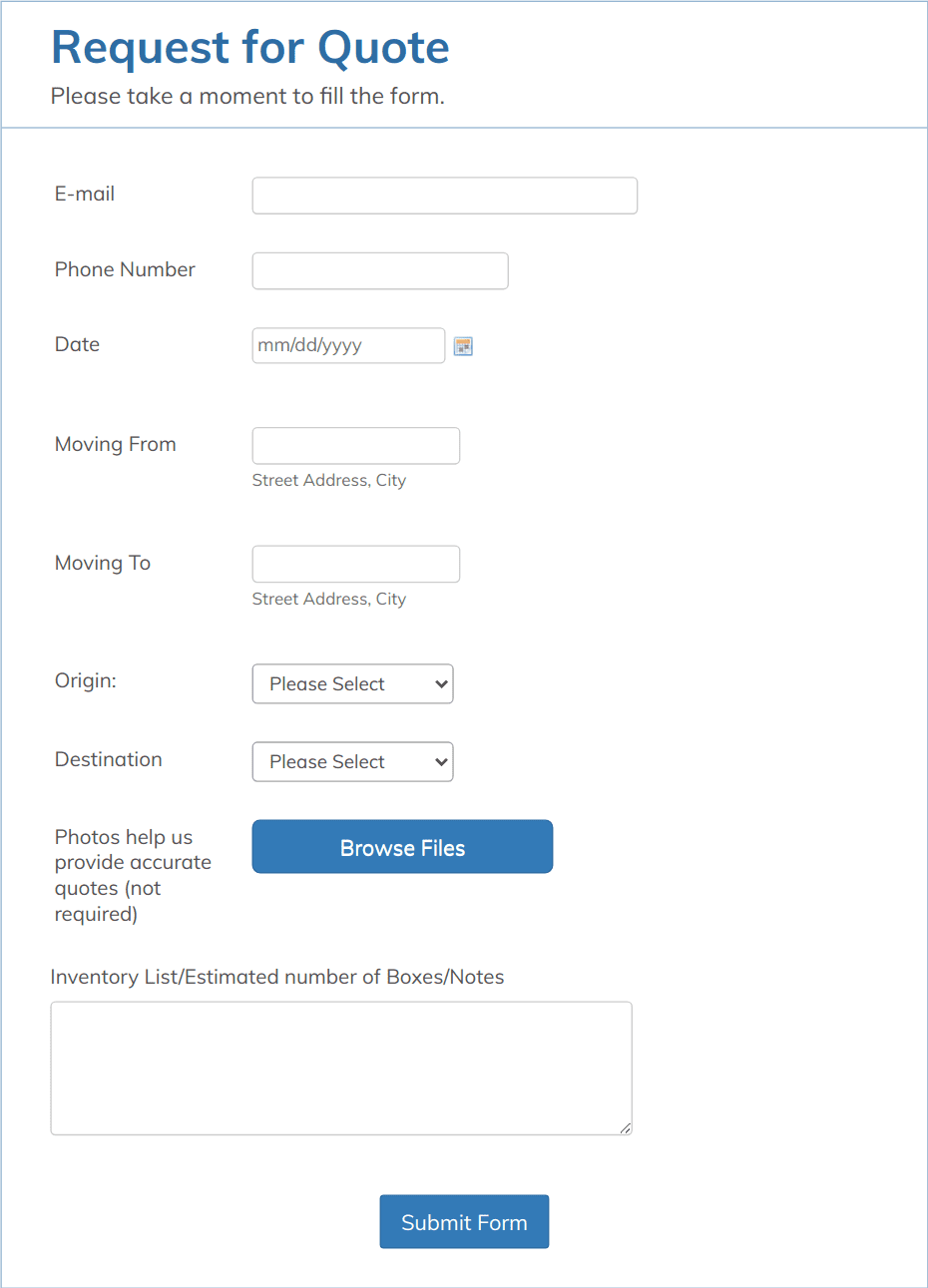Click the Browse Files upload button
Viewport: 928px width, 1288px height.
pos(402,846)
